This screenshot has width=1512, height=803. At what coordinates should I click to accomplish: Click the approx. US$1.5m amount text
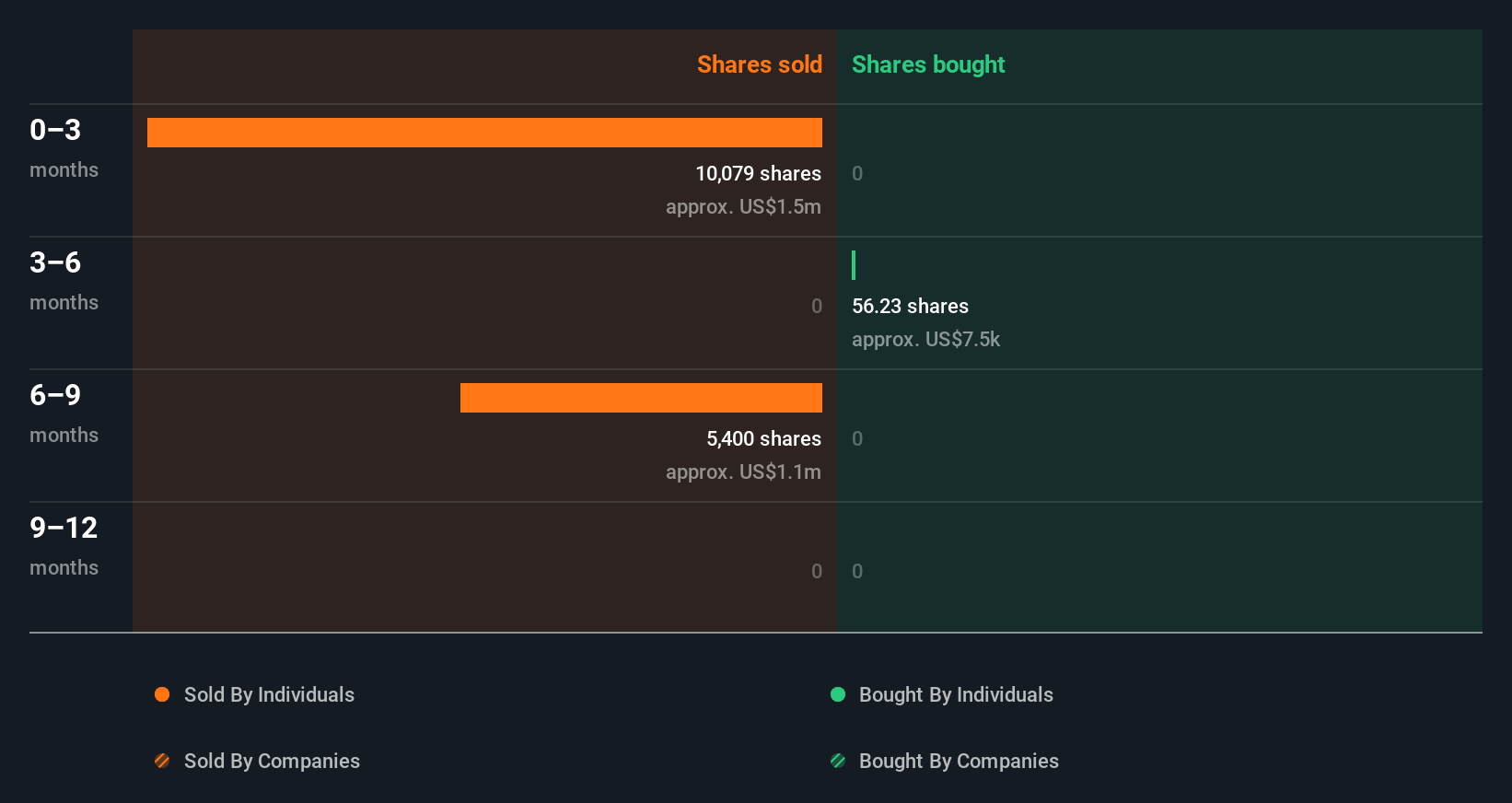pos(743,206)
